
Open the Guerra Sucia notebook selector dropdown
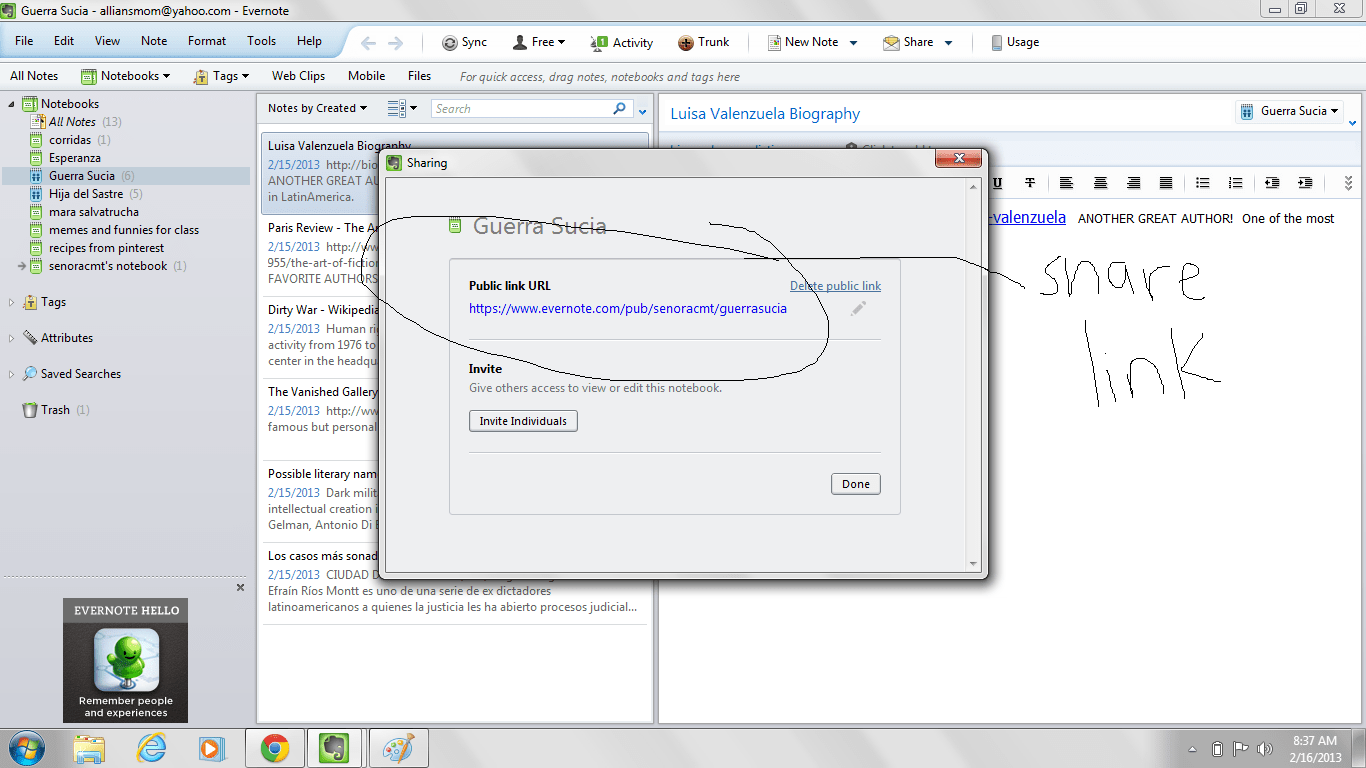click(x=1289, y=111)
